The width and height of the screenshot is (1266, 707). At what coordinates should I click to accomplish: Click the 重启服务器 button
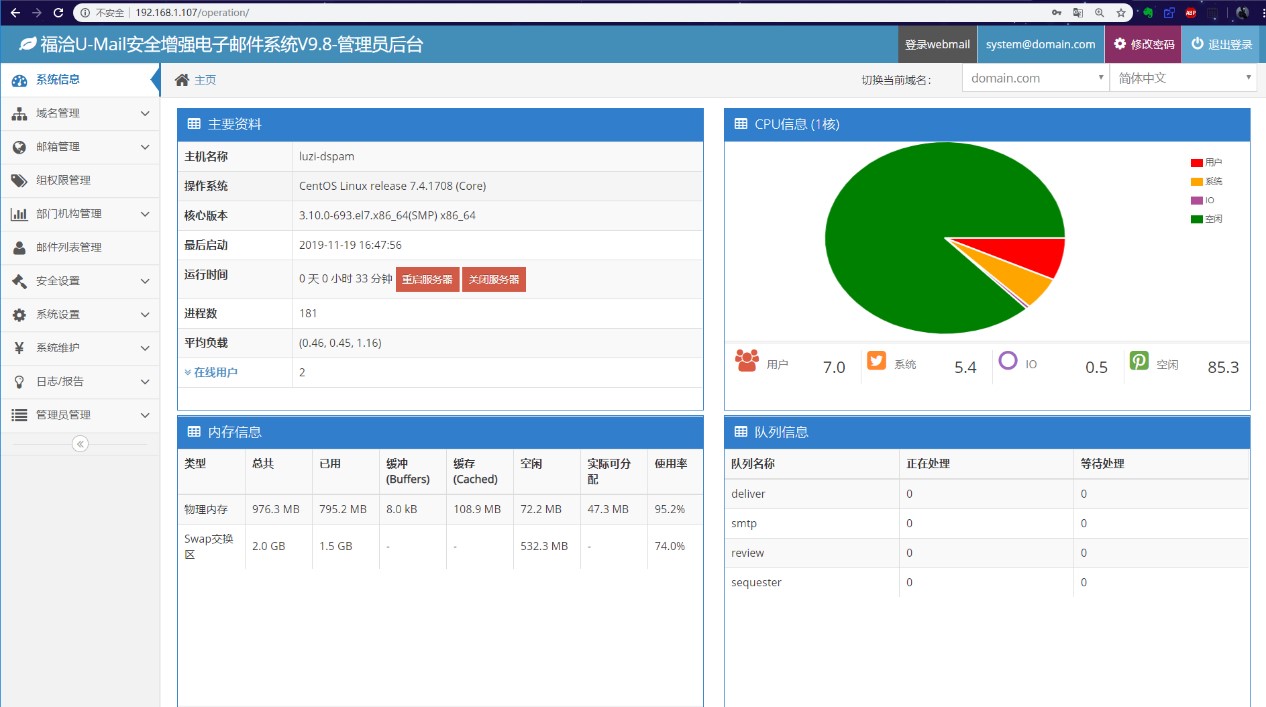427,280
